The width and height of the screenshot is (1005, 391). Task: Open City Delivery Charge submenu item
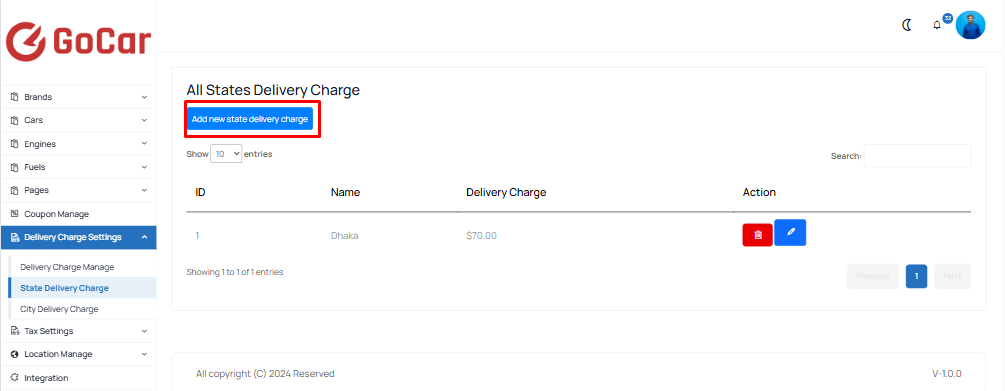pyautogui.click(x=60, y=309)
